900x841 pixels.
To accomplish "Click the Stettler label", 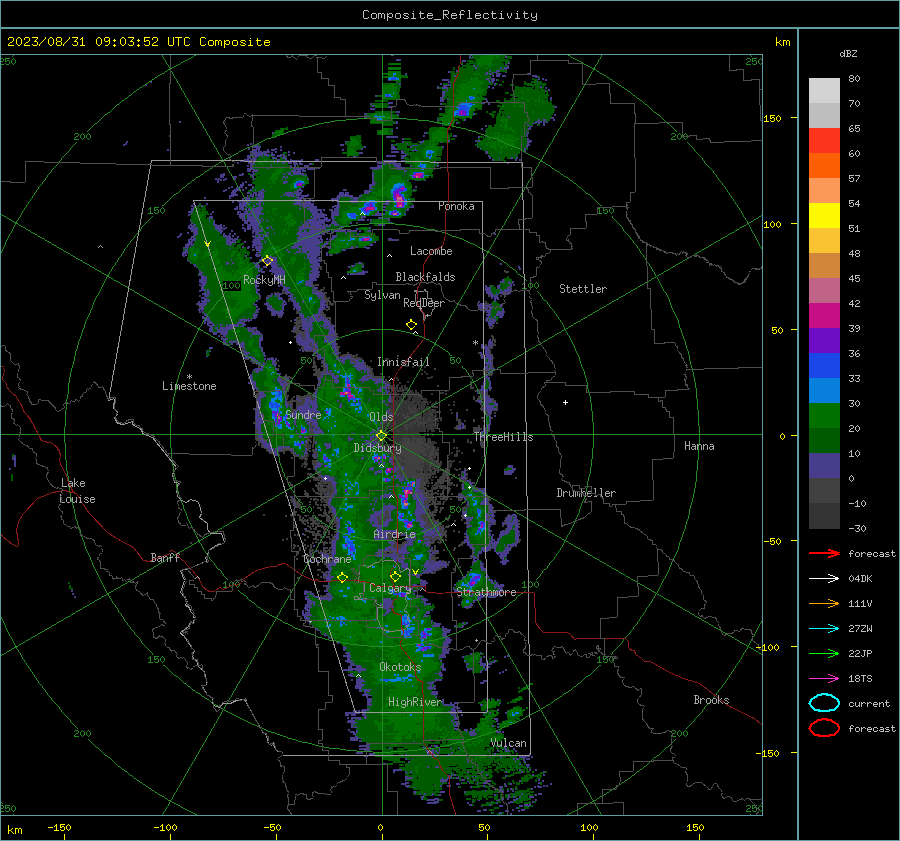I will [583, 289].
